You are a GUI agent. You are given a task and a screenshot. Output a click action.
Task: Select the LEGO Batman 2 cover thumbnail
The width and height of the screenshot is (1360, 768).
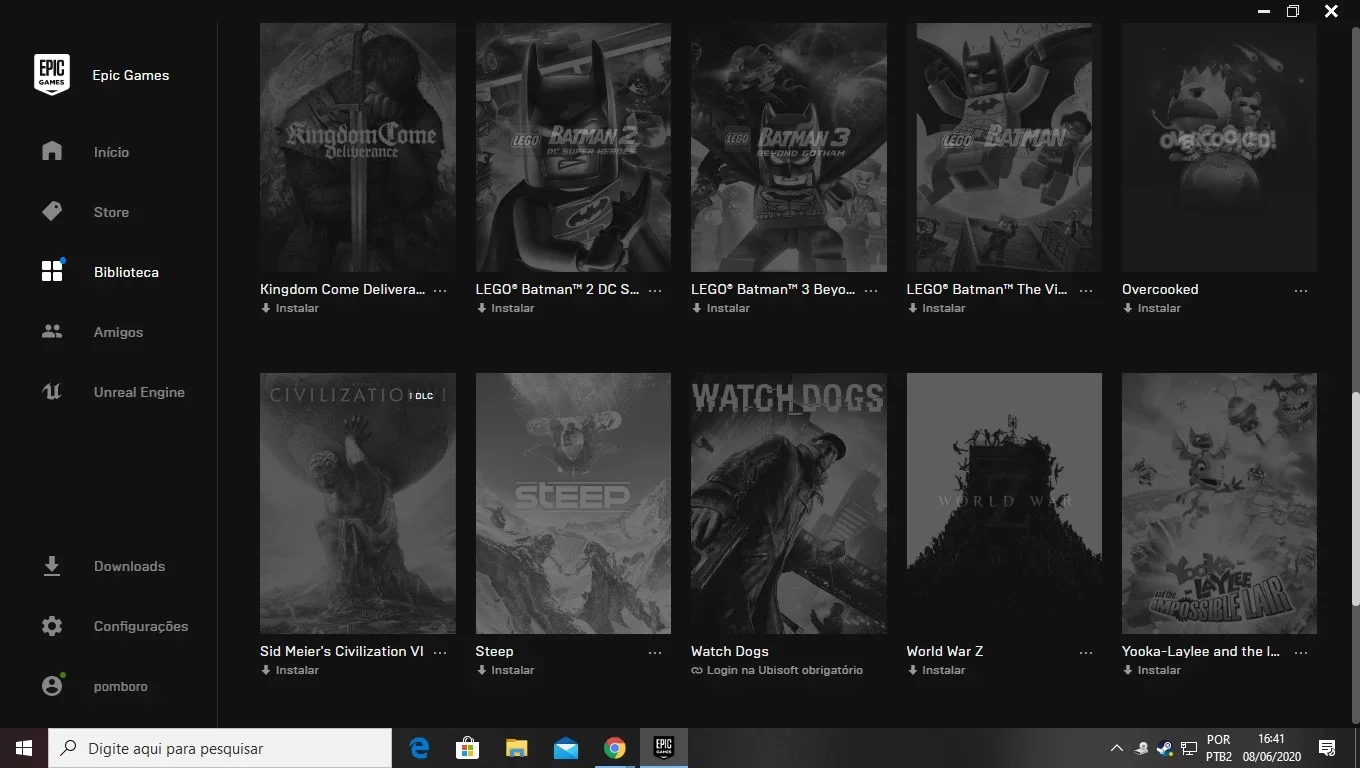pos(573,147)
